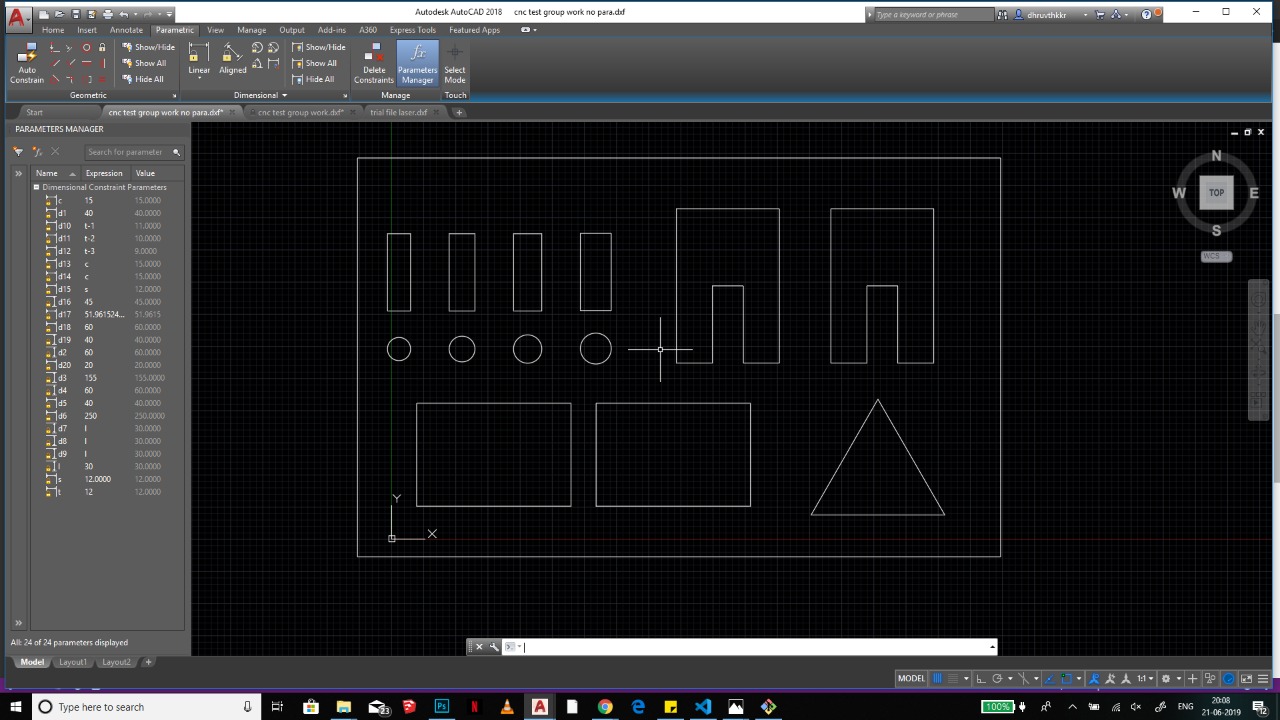Expand the Parameters Manager filter tree chevron
Screen dimensions: 1280x720
click(17, 173)
